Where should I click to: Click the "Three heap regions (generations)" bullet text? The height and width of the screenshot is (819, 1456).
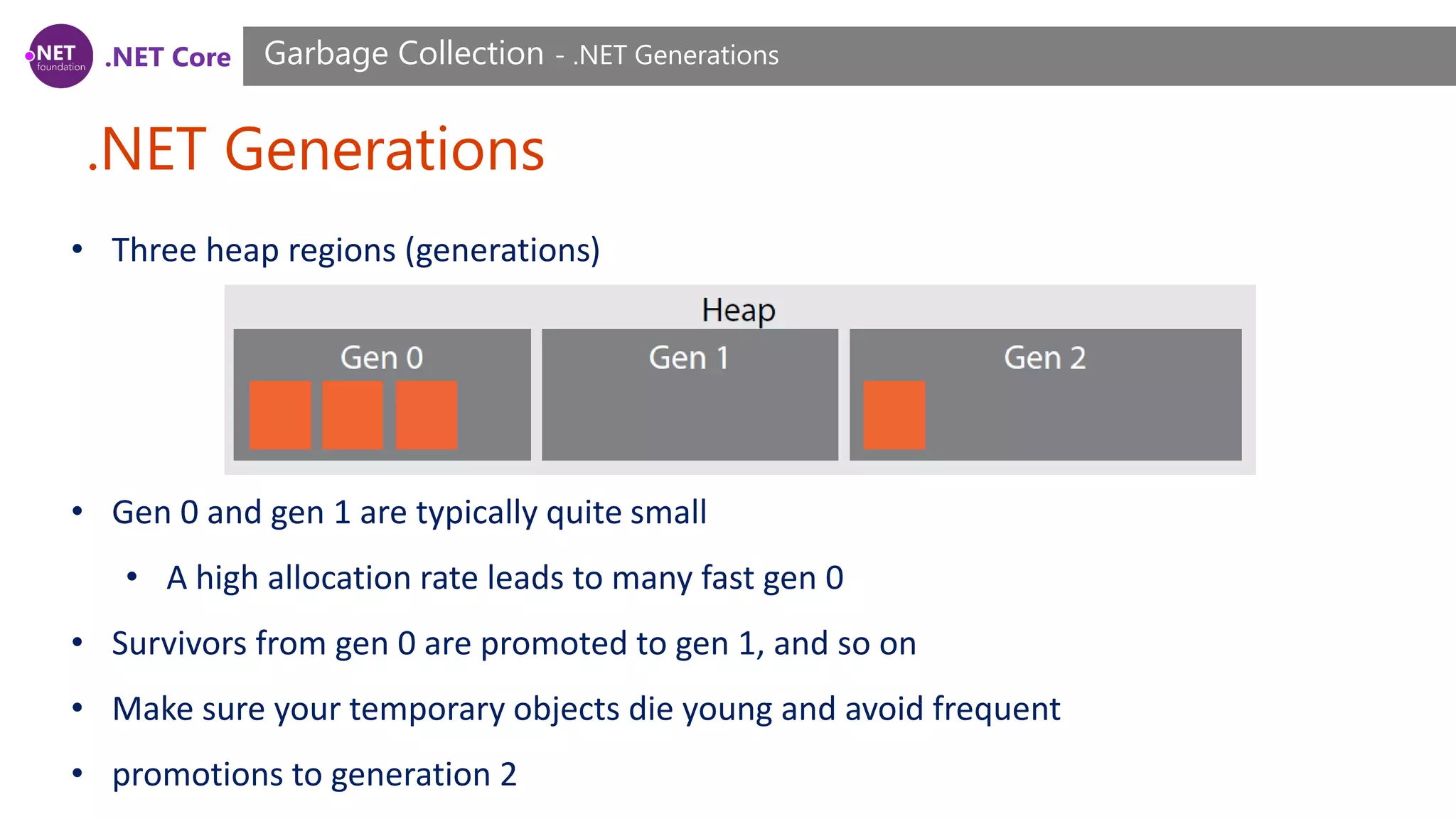(x=355, y=250)
